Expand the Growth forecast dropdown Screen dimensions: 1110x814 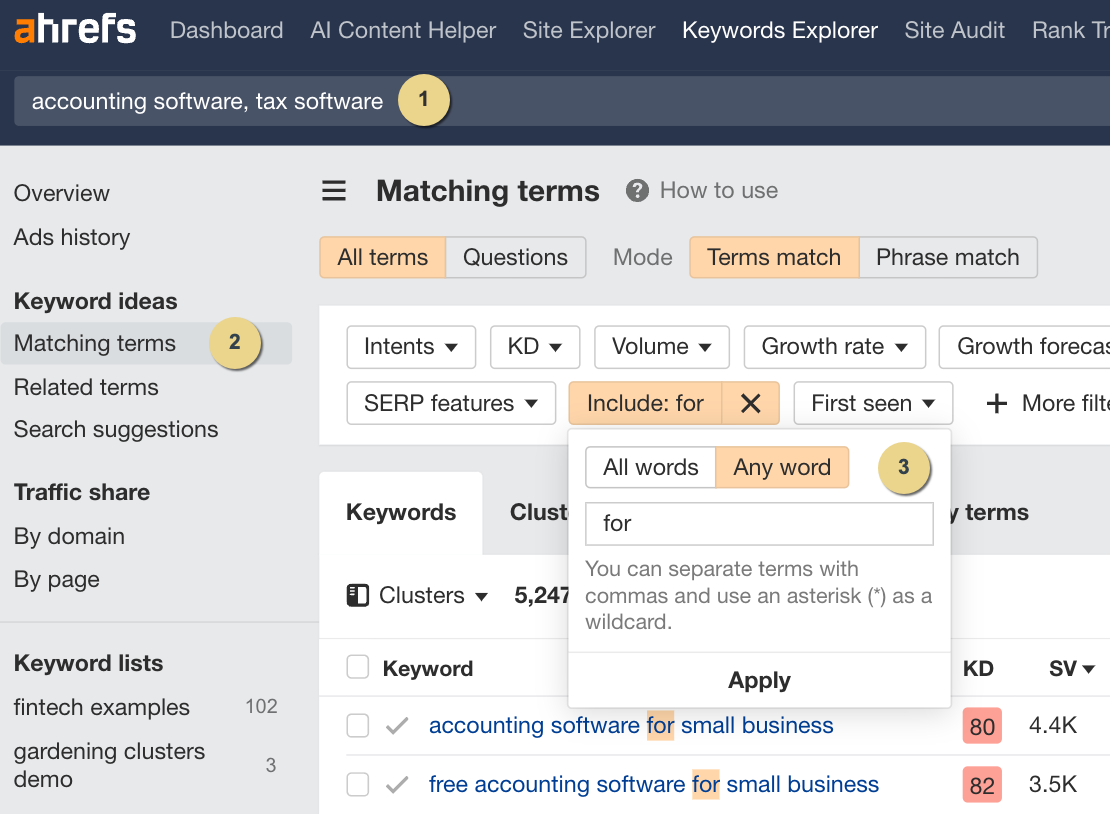1025,347
